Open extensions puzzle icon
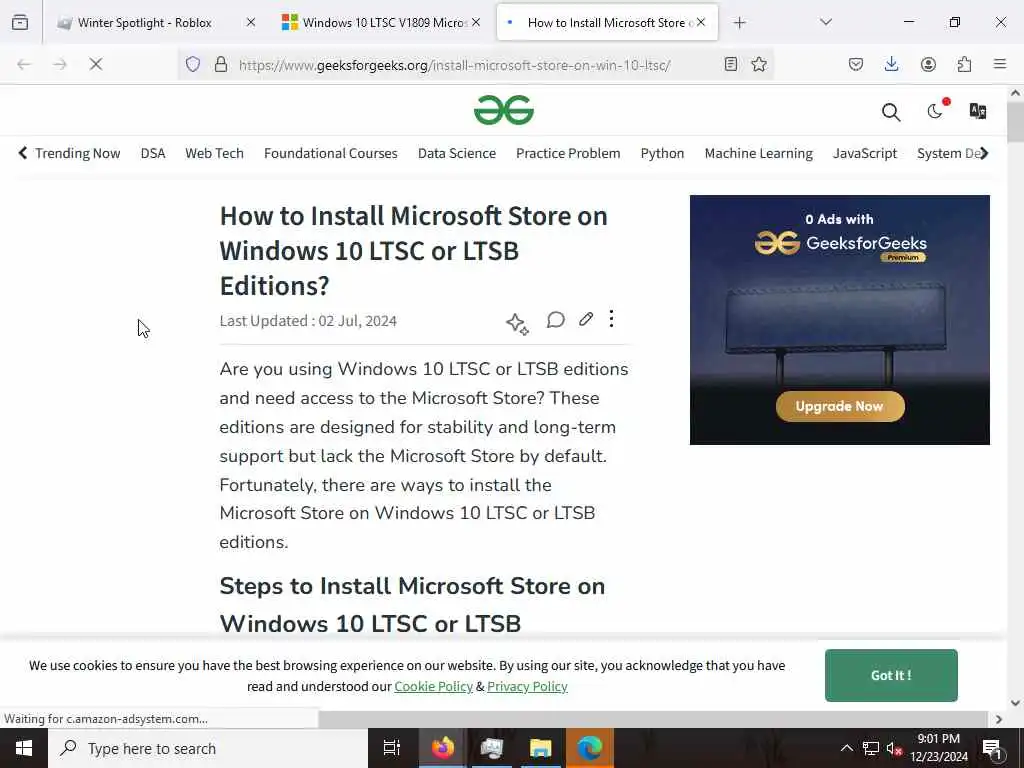This screenshot has width=1024, height=768. click(x=964, y=64)
